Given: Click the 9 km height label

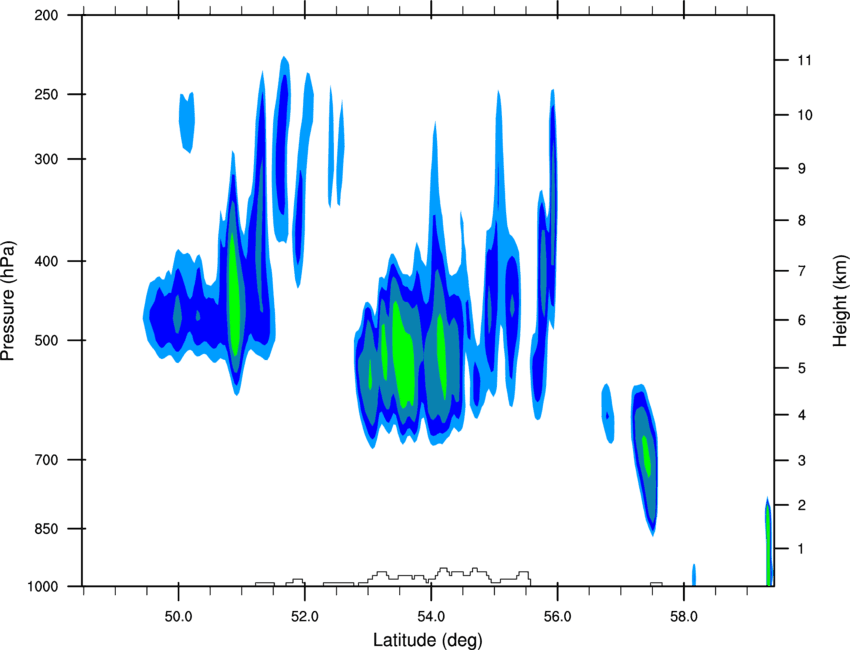Looking at the screenshot, I should (802, 169).
